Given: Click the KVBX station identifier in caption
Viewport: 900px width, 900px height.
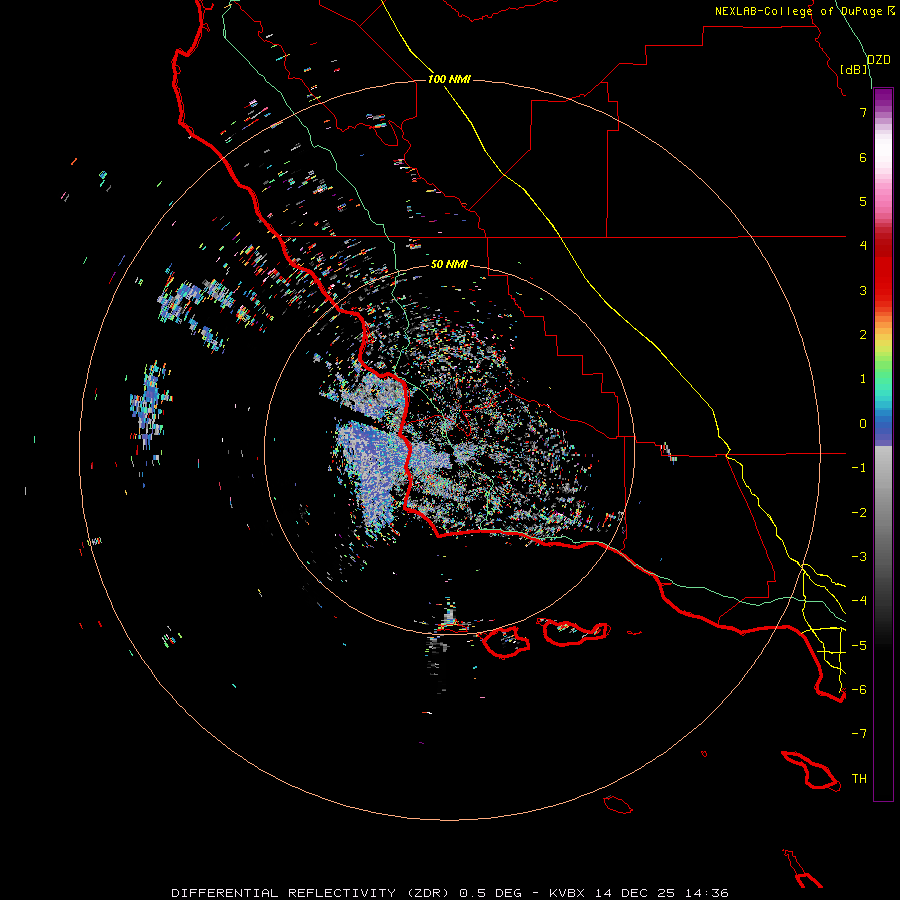Looking at the screenshot, I should tap(567, 893).
